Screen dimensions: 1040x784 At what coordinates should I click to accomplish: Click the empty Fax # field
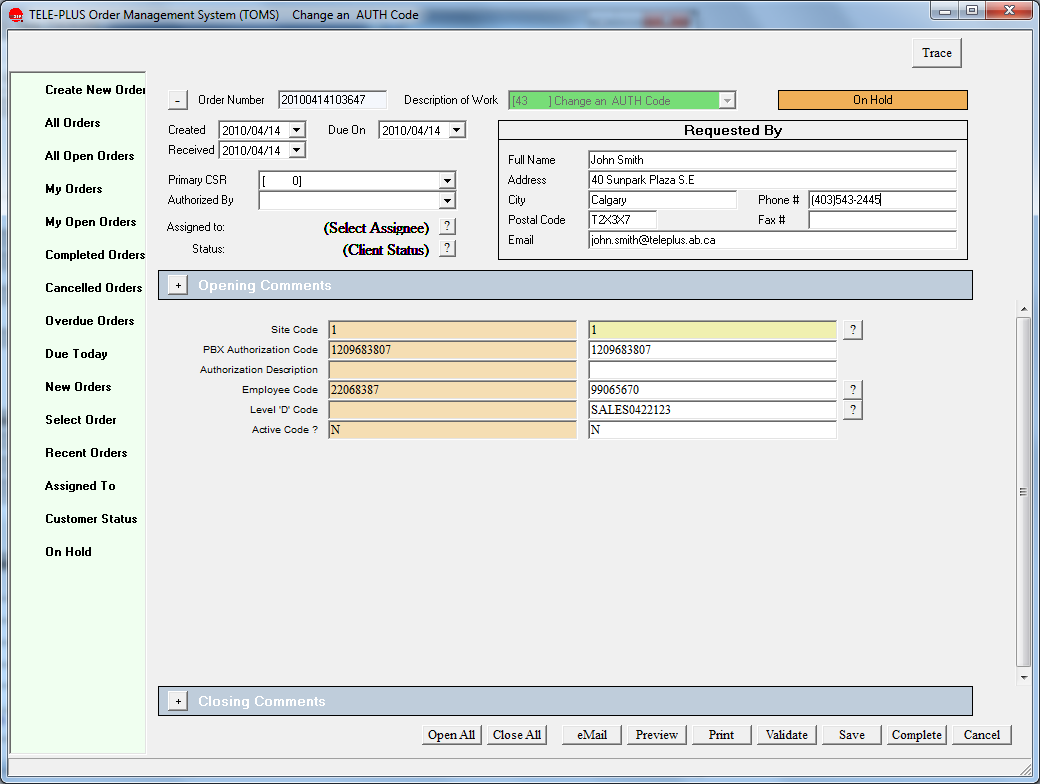tap(883, 220)
